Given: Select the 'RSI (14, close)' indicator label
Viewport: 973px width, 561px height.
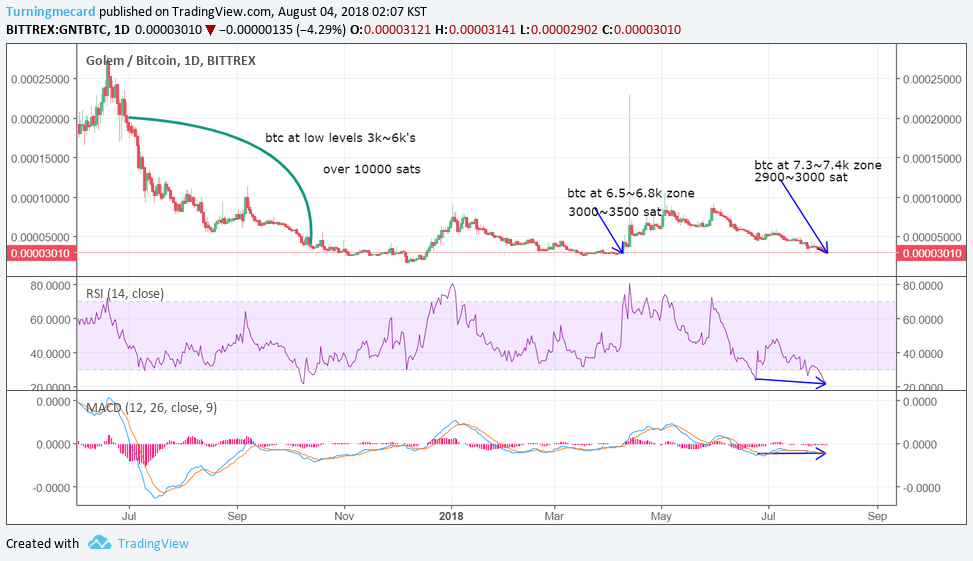Looking at the screenshot, I should 125,294.
